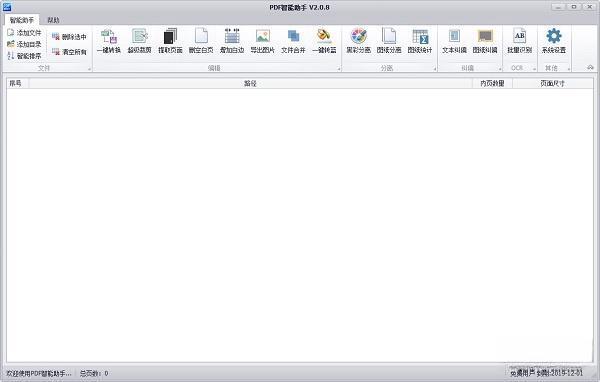The height and width of the screenshot is (382, 600).
Task: Click the 页面尺寸 column header
Action: click(553, 83)
